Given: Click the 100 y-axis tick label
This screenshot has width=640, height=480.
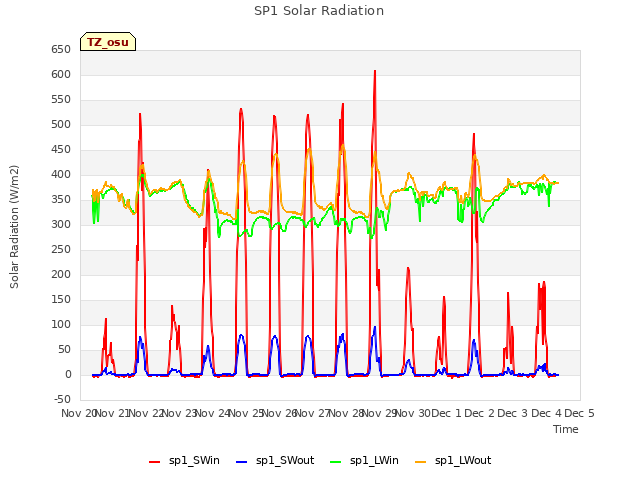Looking at the screenshot, I should tap(61, 324).
